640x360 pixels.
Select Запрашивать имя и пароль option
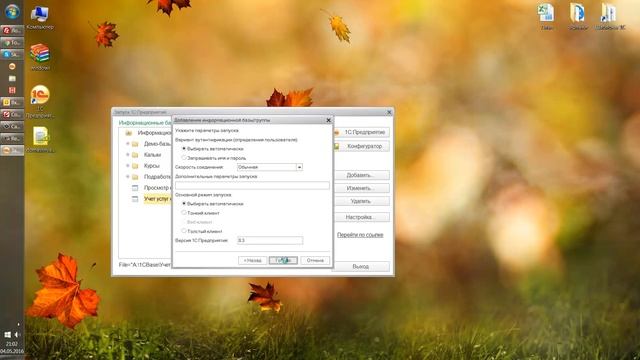click(184, 158)
